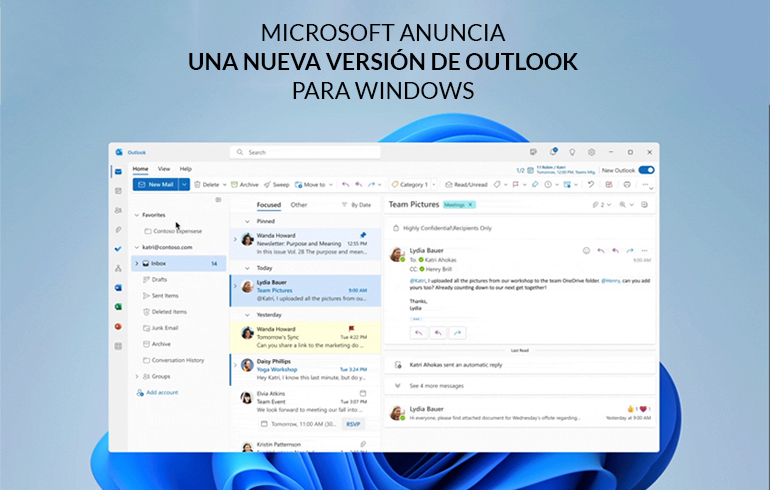Switch to the View ribbon tab
This screenshot has width=770, height=490.
(164, 169)
